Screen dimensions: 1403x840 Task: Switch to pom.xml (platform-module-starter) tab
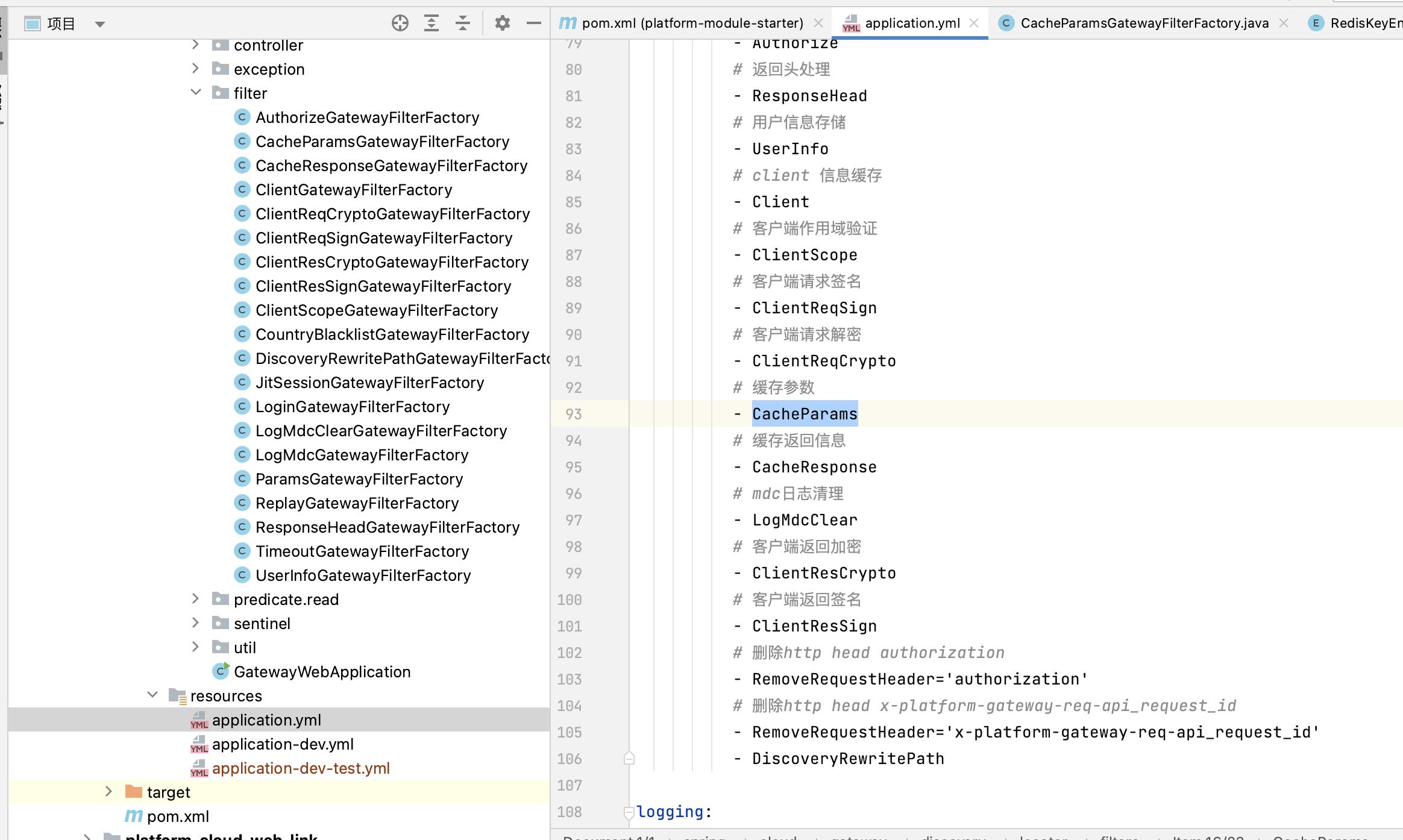tap(692, 23)
